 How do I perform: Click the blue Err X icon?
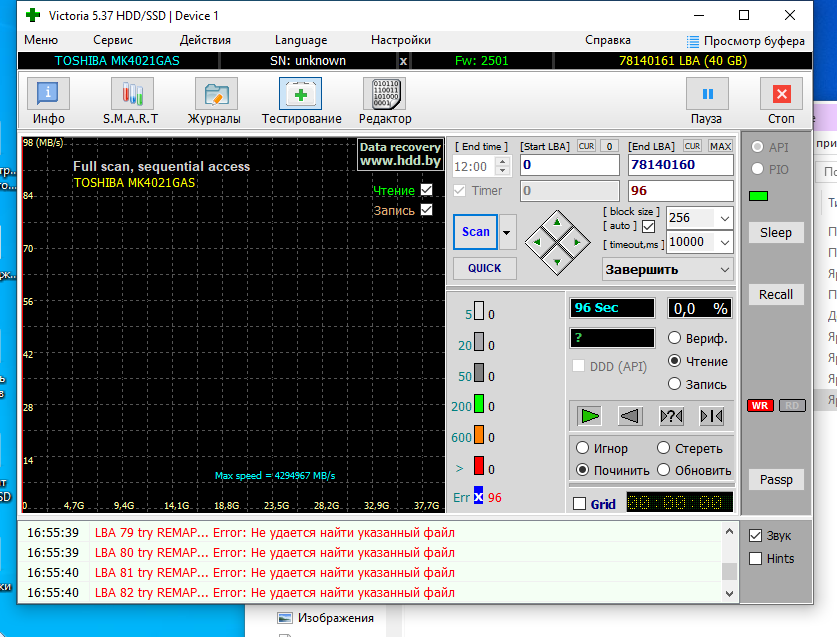(478, 496)
